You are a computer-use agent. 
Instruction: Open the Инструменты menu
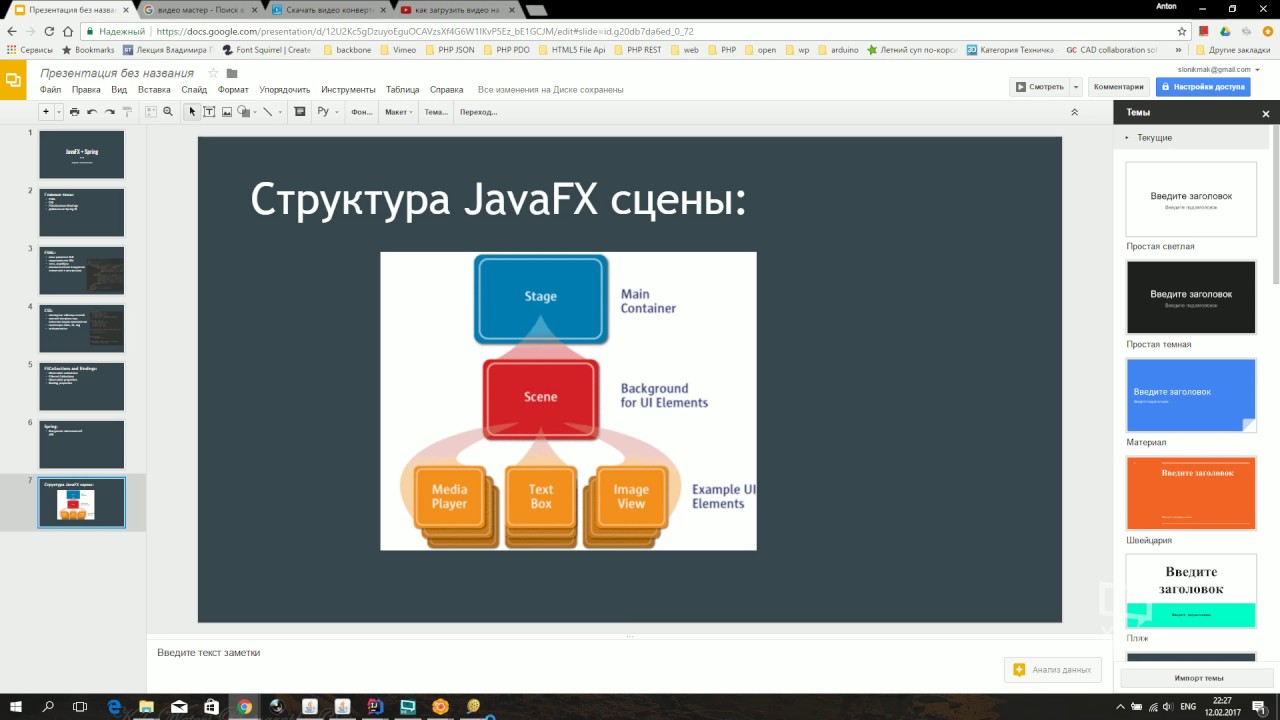[x=348, y=89]
